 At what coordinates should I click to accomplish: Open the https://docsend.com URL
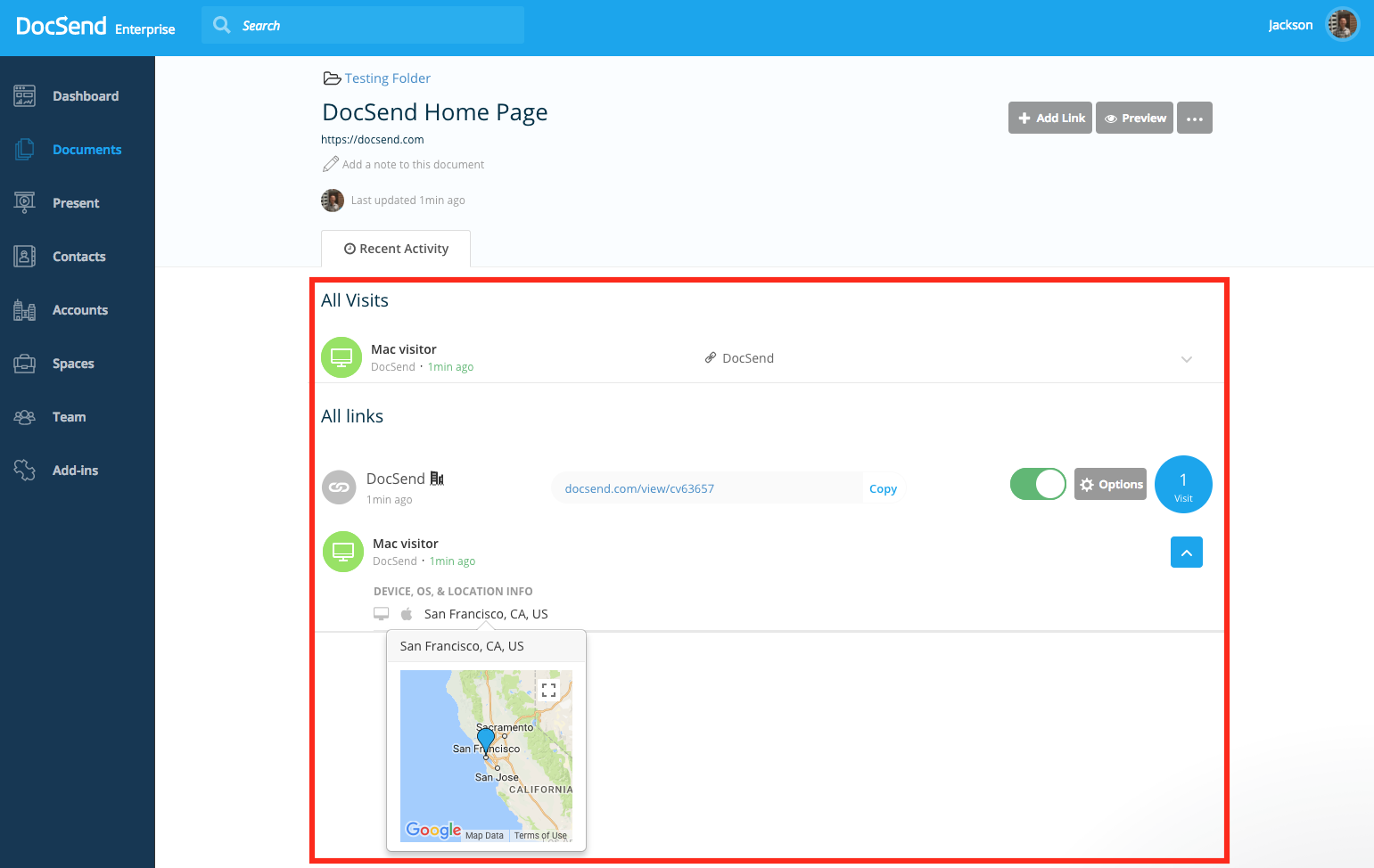pyautogui.click(x=373, y=140)
